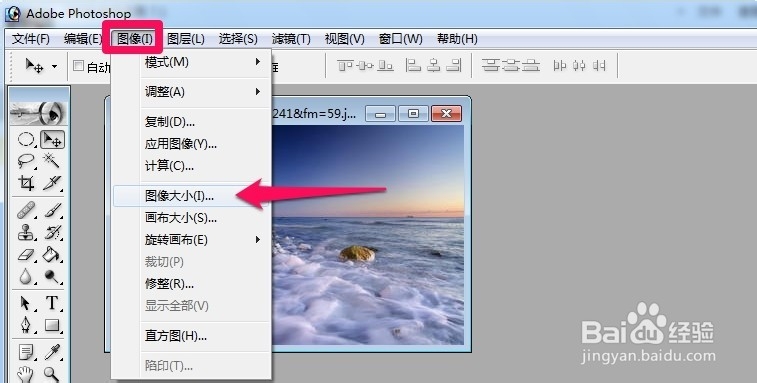This screenshot has width=757, height=383.
Task: Expand the 旋转画布(E) submenu
Action: click(x=191, y=240)
